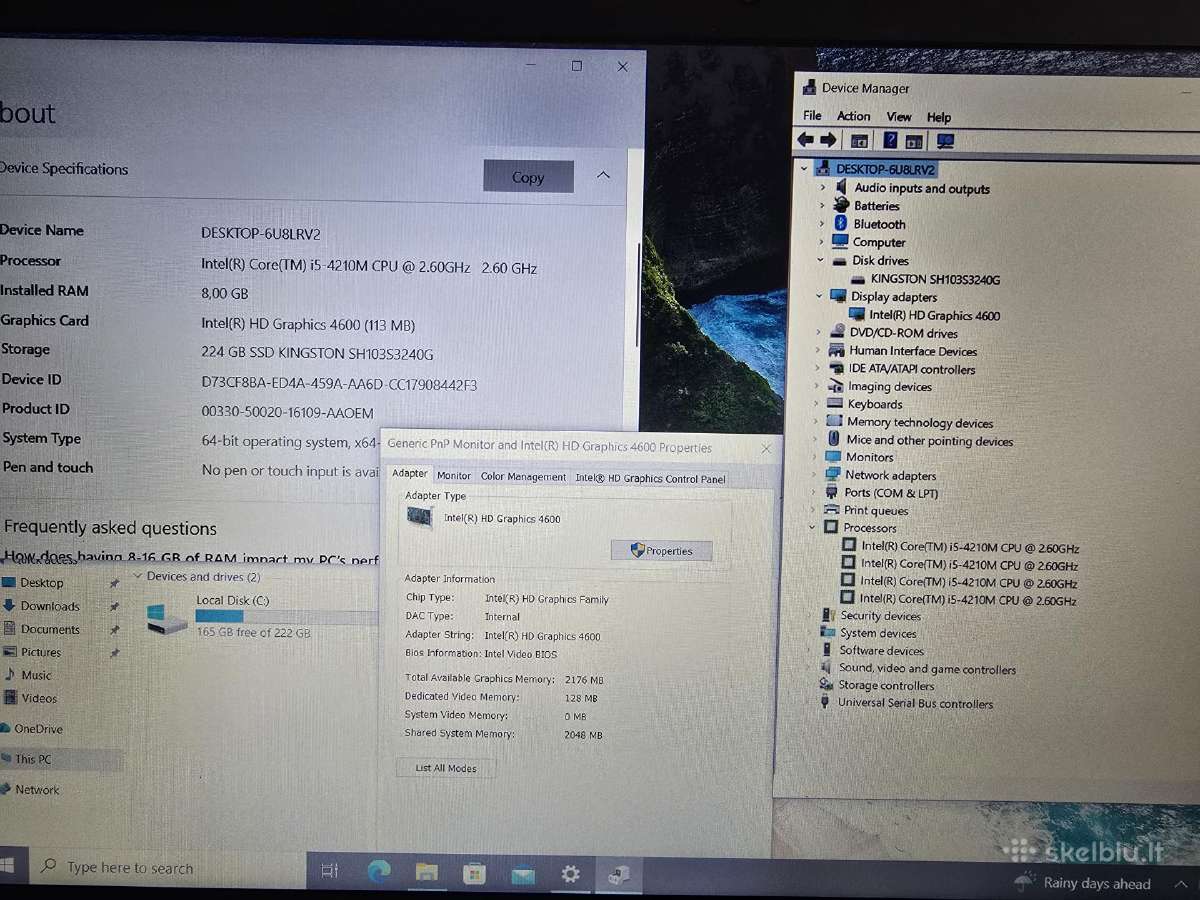Click Device Manager icon in the taskbar
This screenshot has height=900, width=1200.
pos(618,876)
